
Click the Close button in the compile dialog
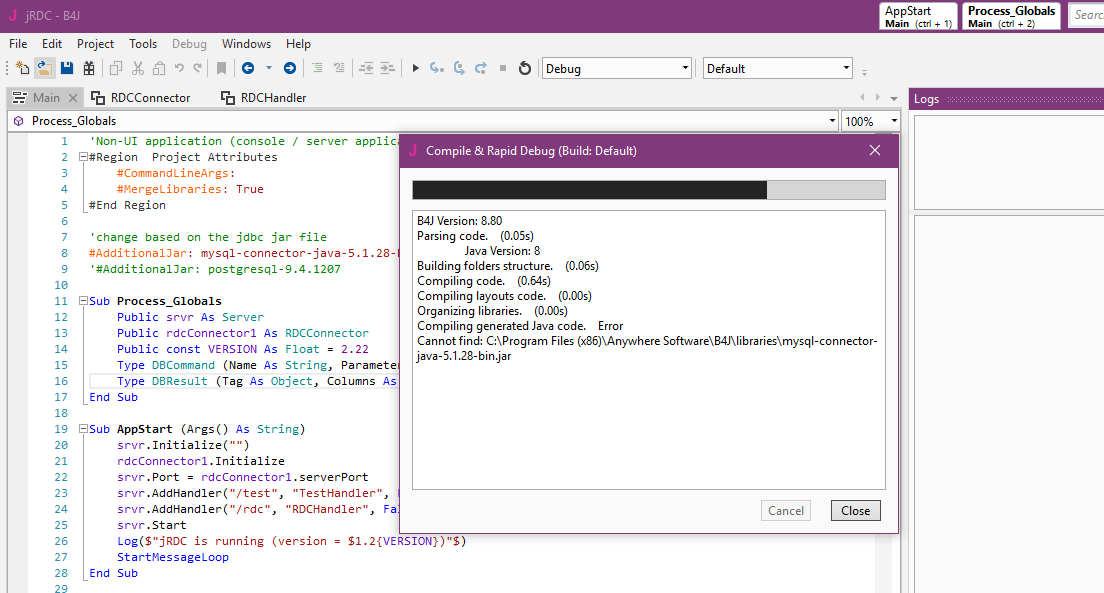pos(855,510)
